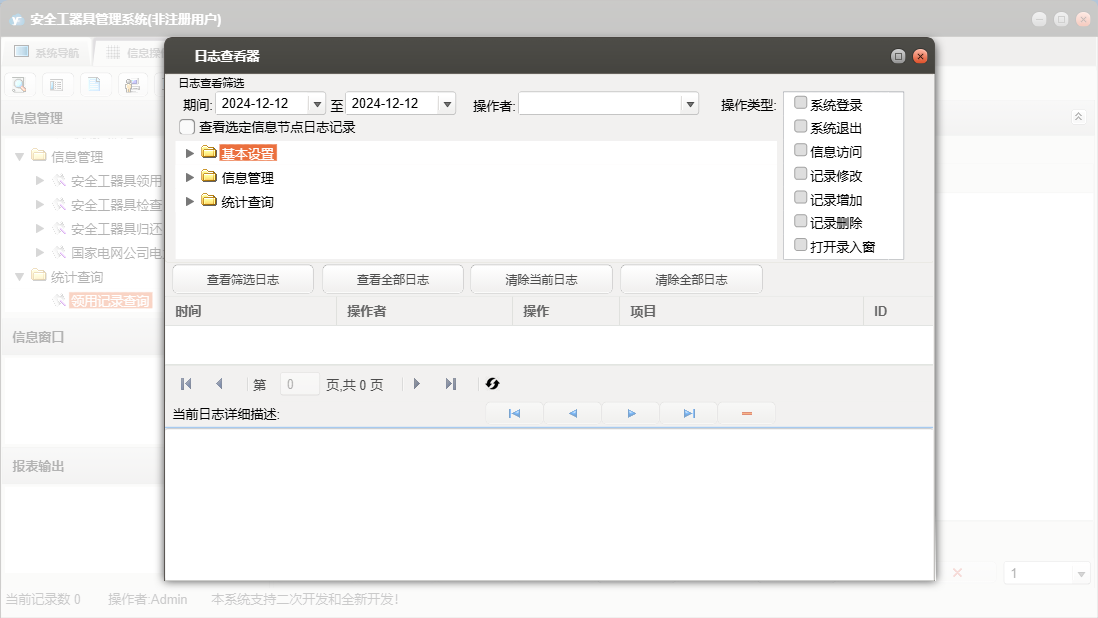Select 信息管理 folder in log tree

tap(247, 178)
